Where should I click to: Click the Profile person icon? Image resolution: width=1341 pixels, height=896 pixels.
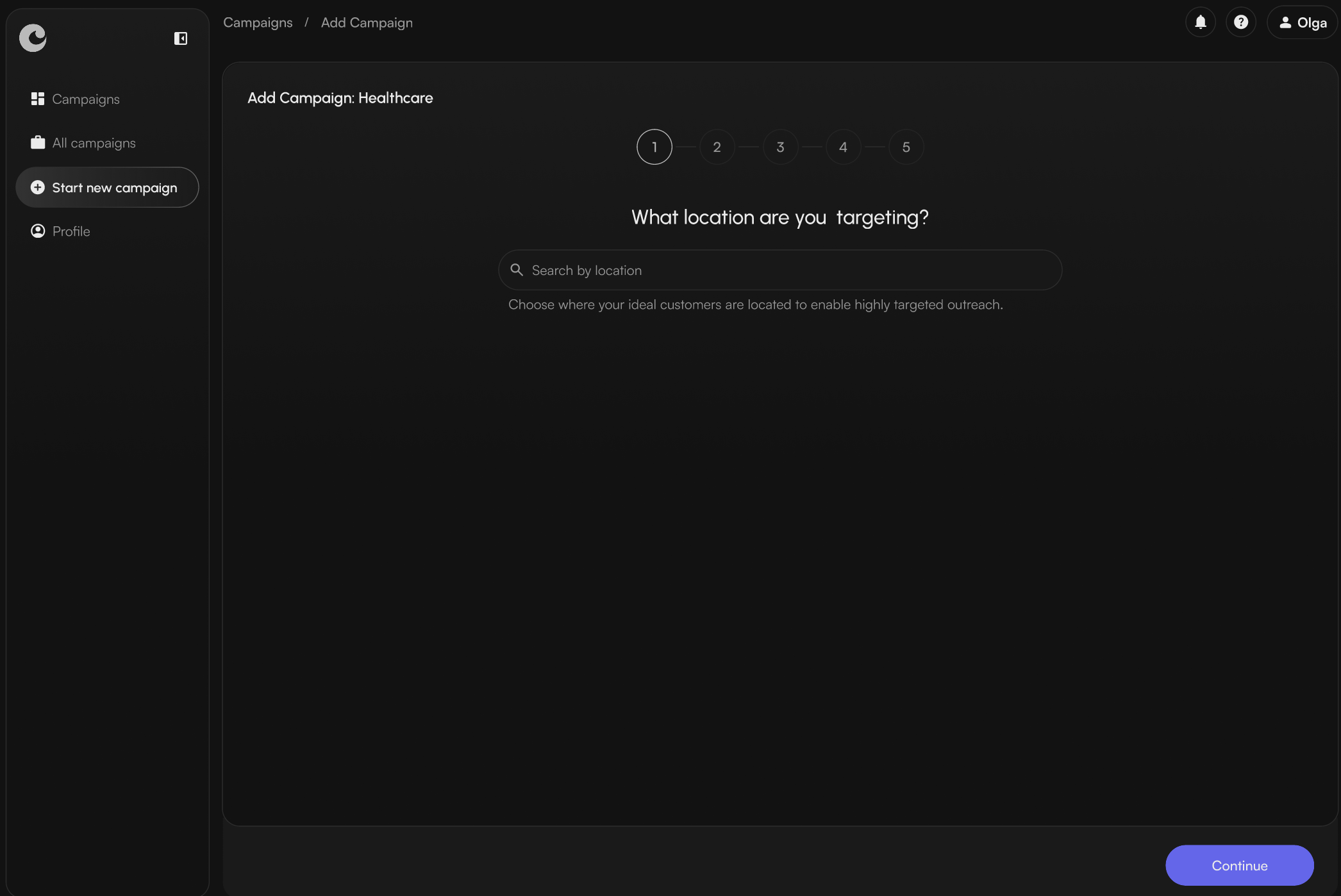[38, 231]
